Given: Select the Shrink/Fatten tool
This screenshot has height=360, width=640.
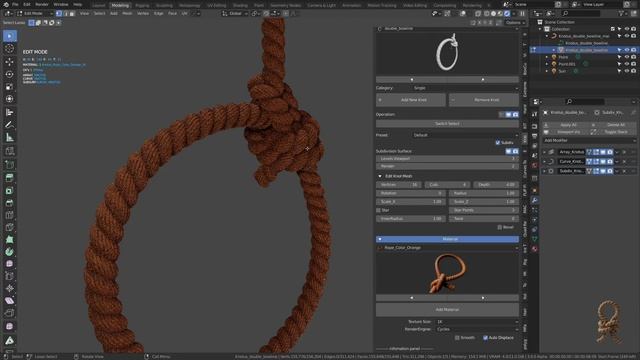Looking at the screenshot, I should pos(9,288).
